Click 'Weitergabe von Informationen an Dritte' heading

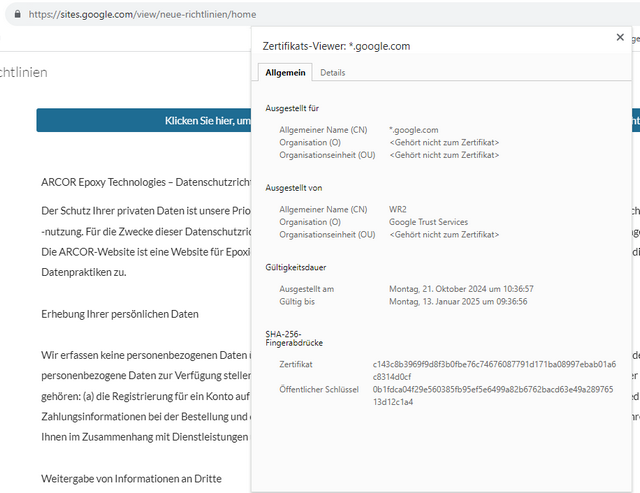(131, 478)
